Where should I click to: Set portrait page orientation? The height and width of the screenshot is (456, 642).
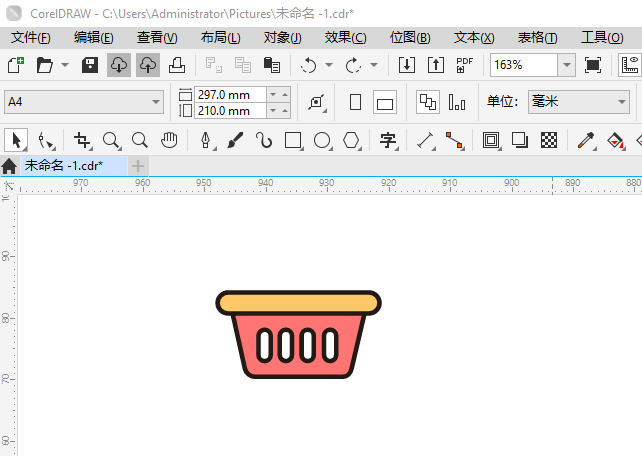[355, 102]
